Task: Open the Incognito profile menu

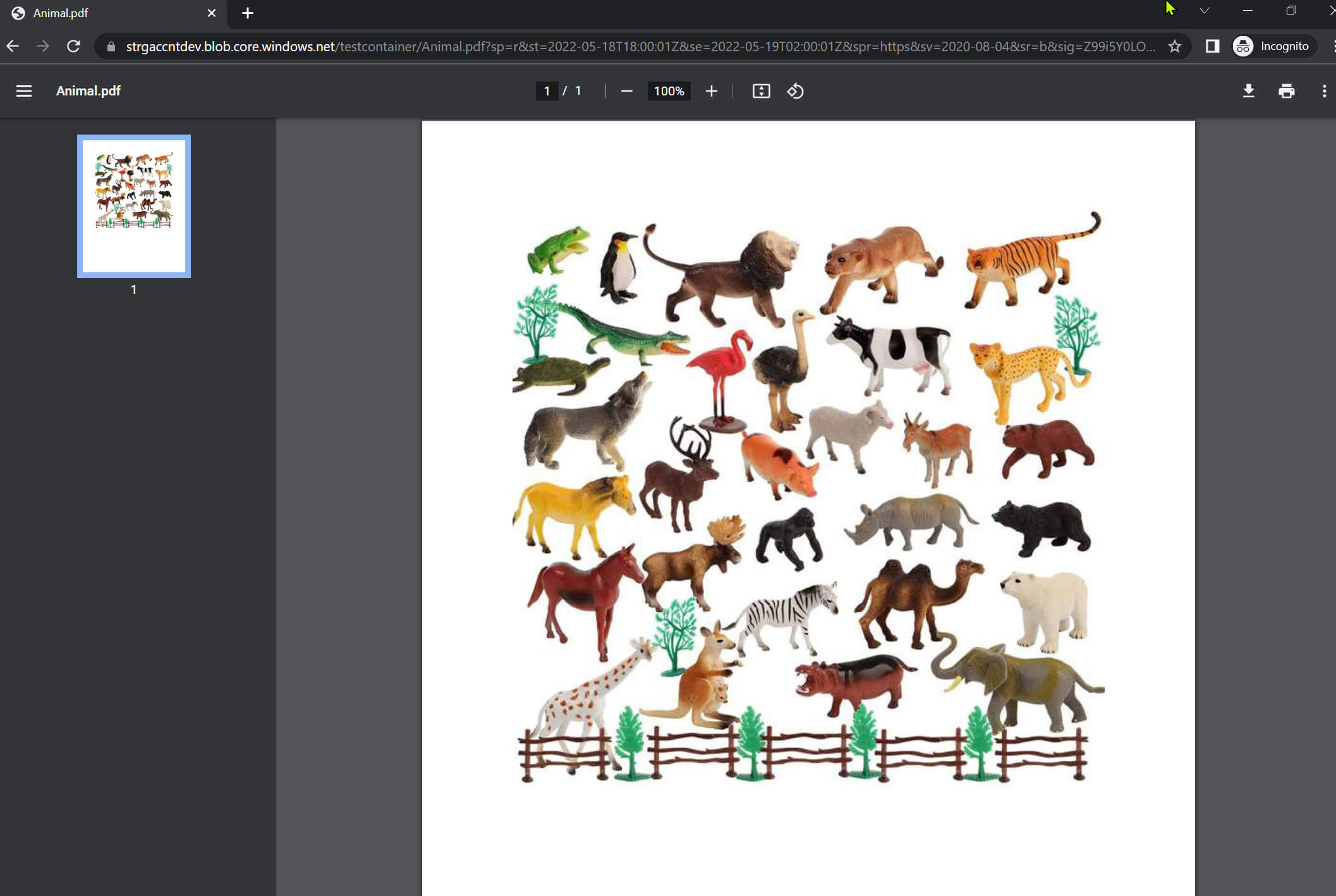Action: point(1272,46)
